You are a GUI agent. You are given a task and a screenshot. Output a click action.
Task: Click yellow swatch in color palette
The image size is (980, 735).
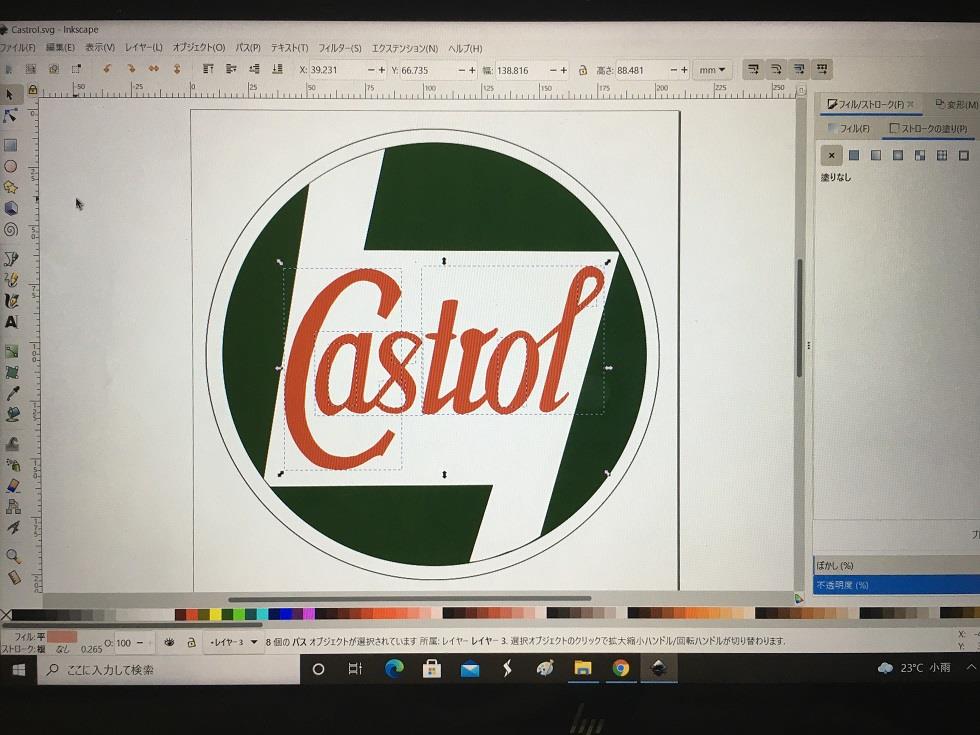[x=216, y=614]
